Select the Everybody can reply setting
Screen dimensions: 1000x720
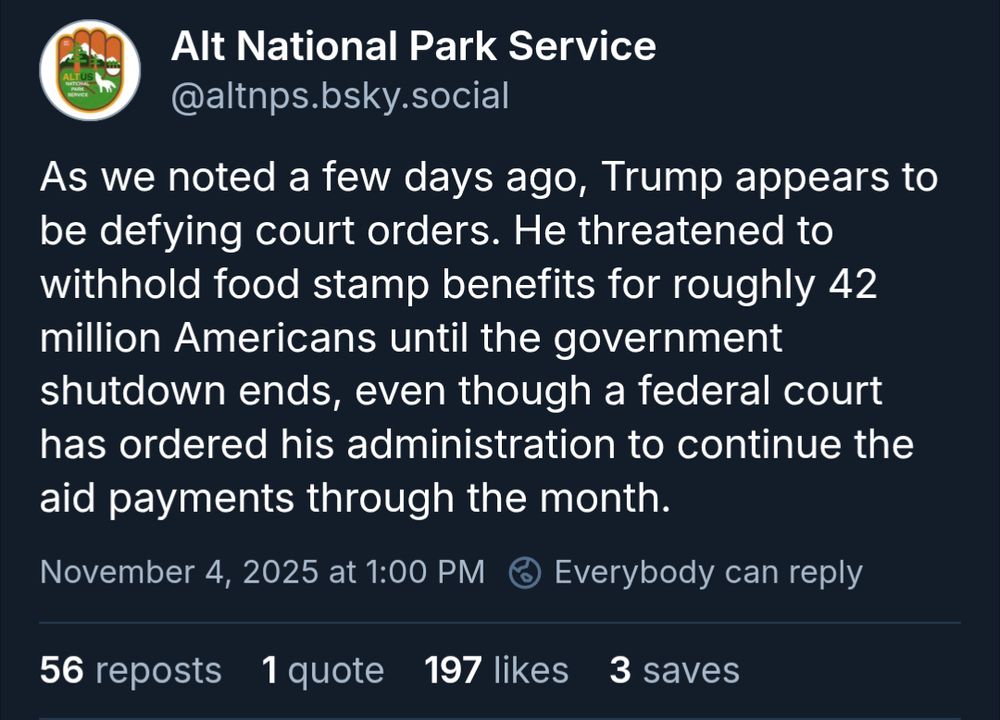coord(708,573)
